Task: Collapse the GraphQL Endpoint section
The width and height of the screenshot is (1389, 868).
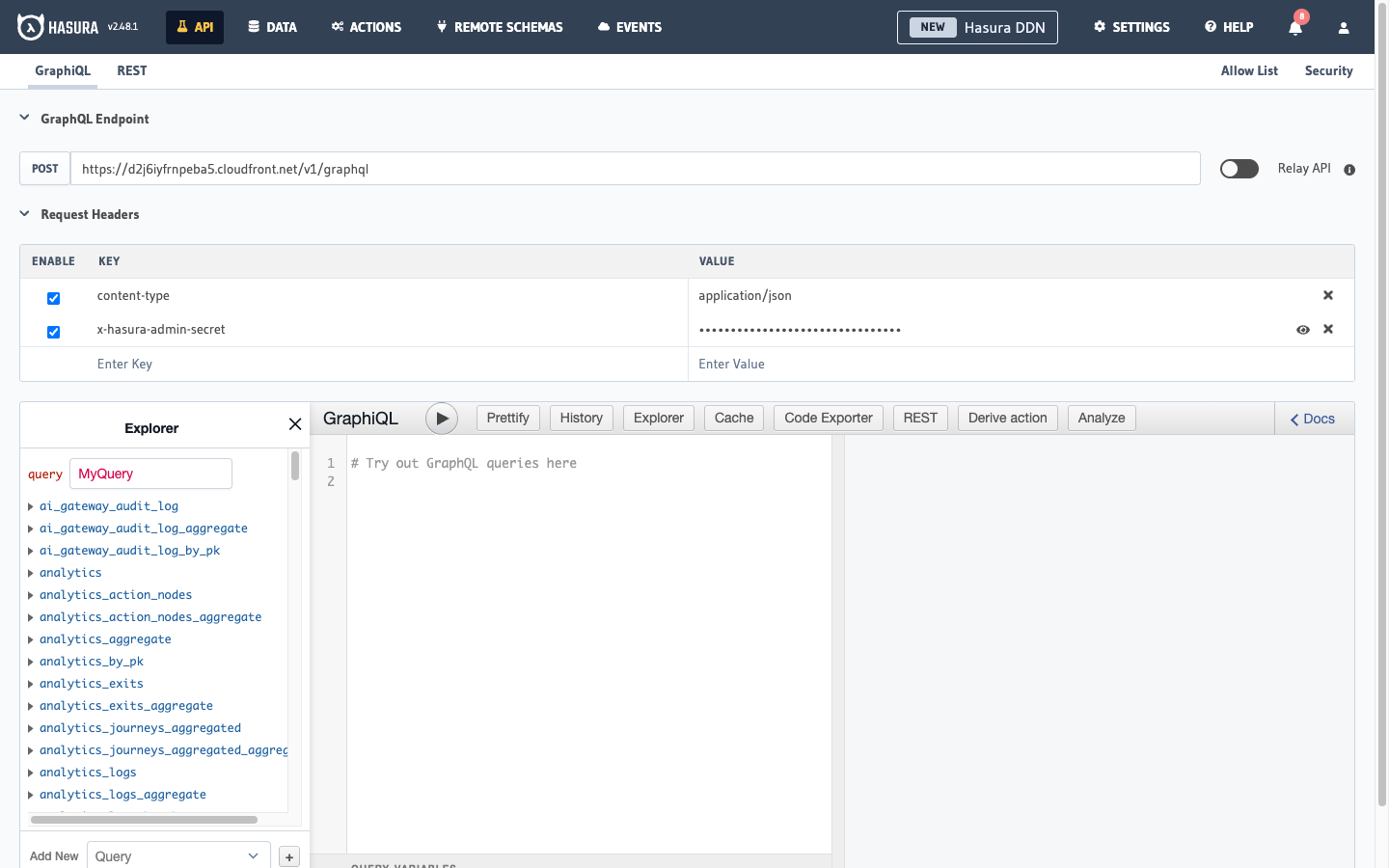Action: (23, 118)
